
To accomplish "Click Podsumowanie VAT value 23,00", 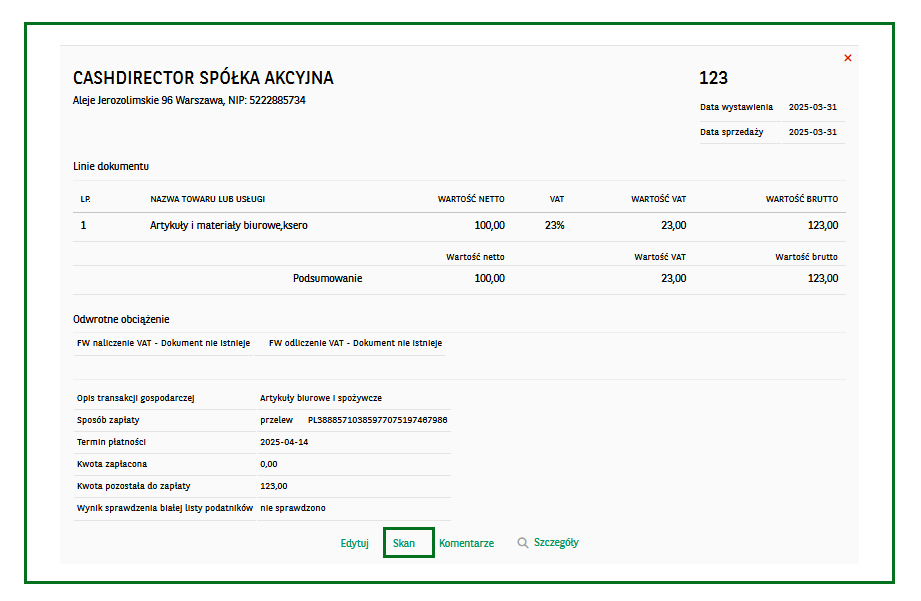I will (673, 278).
